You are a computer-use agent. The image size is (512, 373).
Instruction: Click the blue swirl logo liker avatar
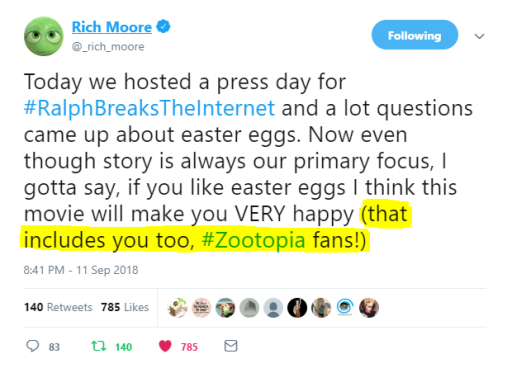pyautogui.click(x=345, y=307)
